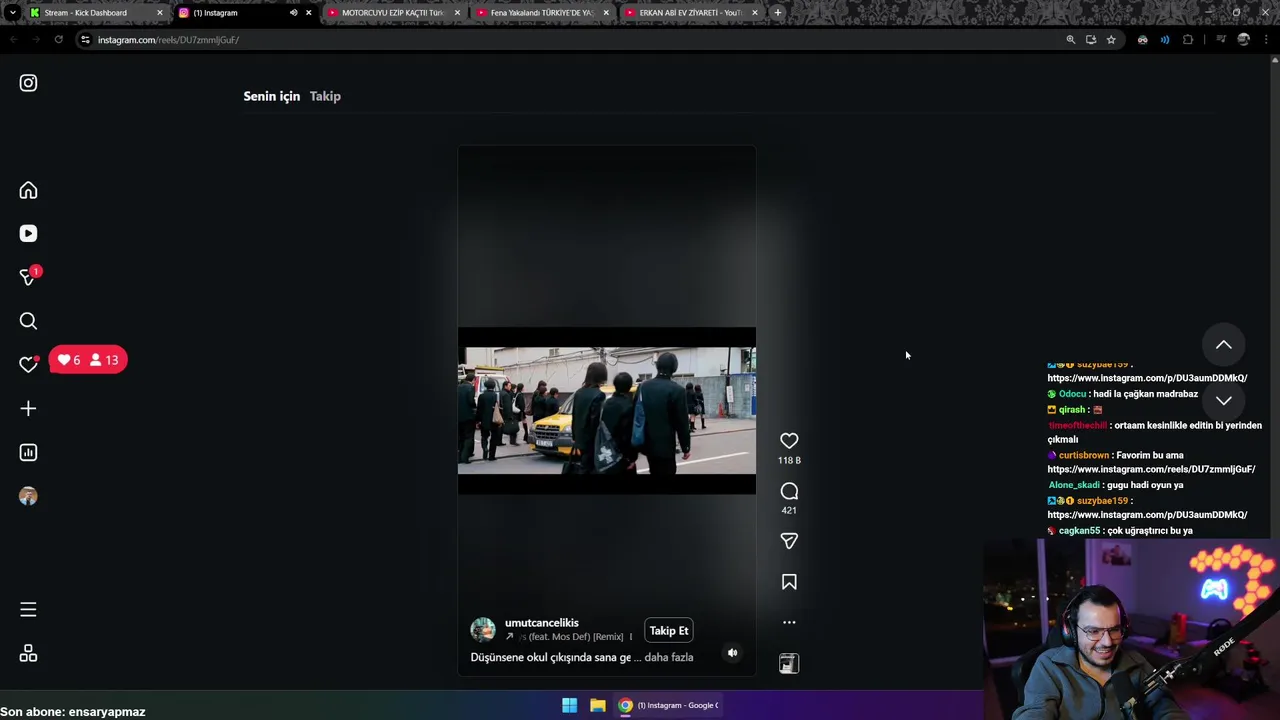Pause the playing reel video
Screen dimensions: 1280x720
click(607, 410)
